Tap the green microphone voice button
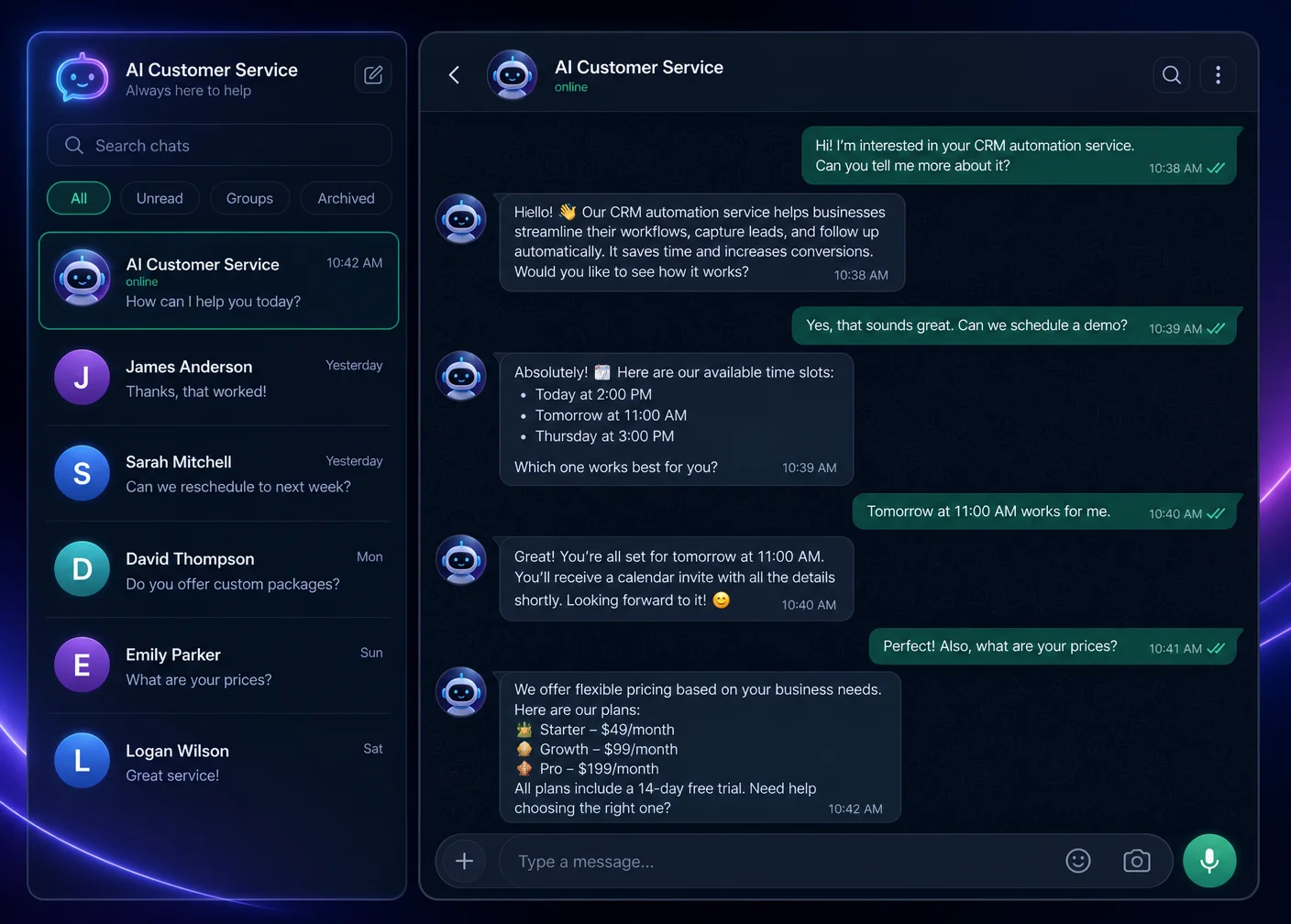Image resolution: width=1291 pixels, height=924 pixels. pos(1209,861)
